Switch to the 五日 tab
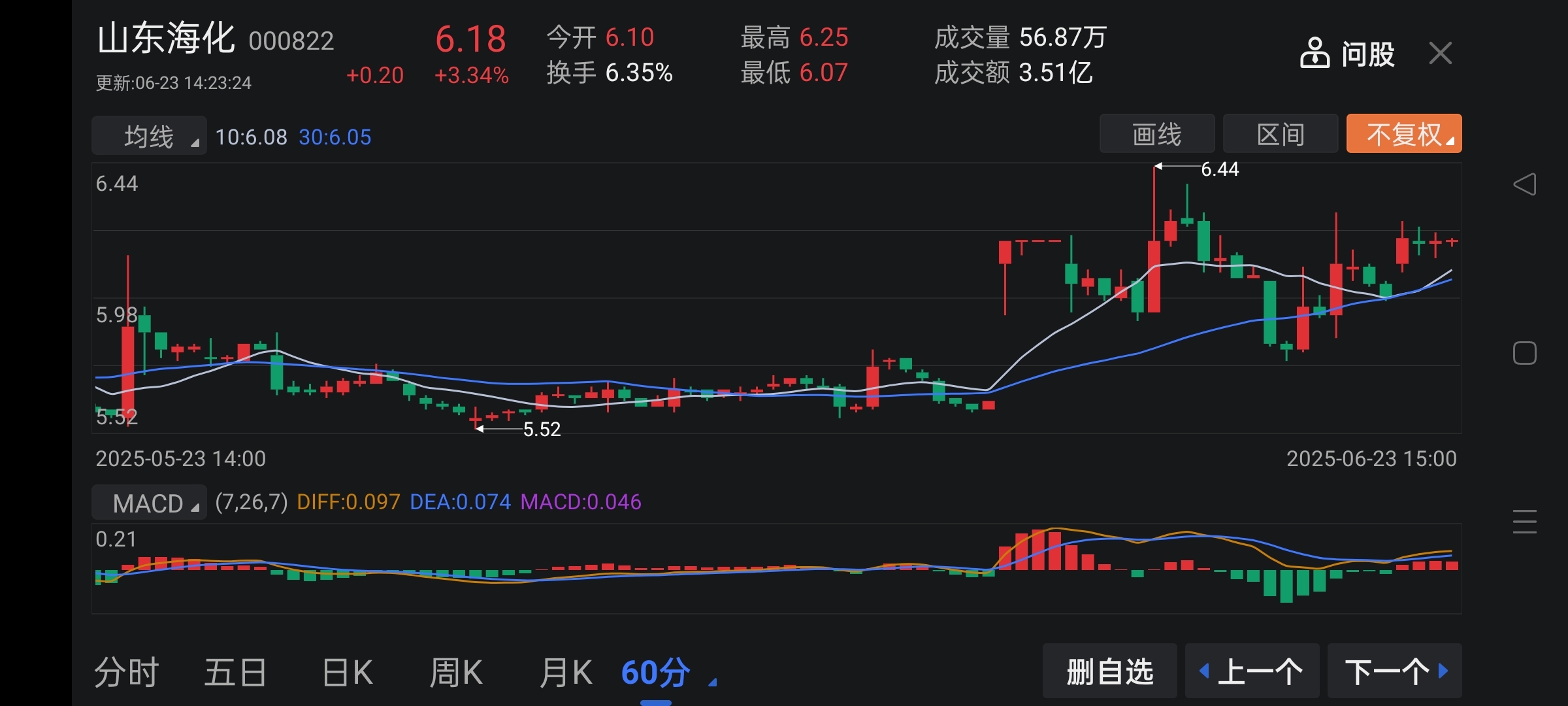The height and width of the screenshot is (706, 1568). coord(235,673)
